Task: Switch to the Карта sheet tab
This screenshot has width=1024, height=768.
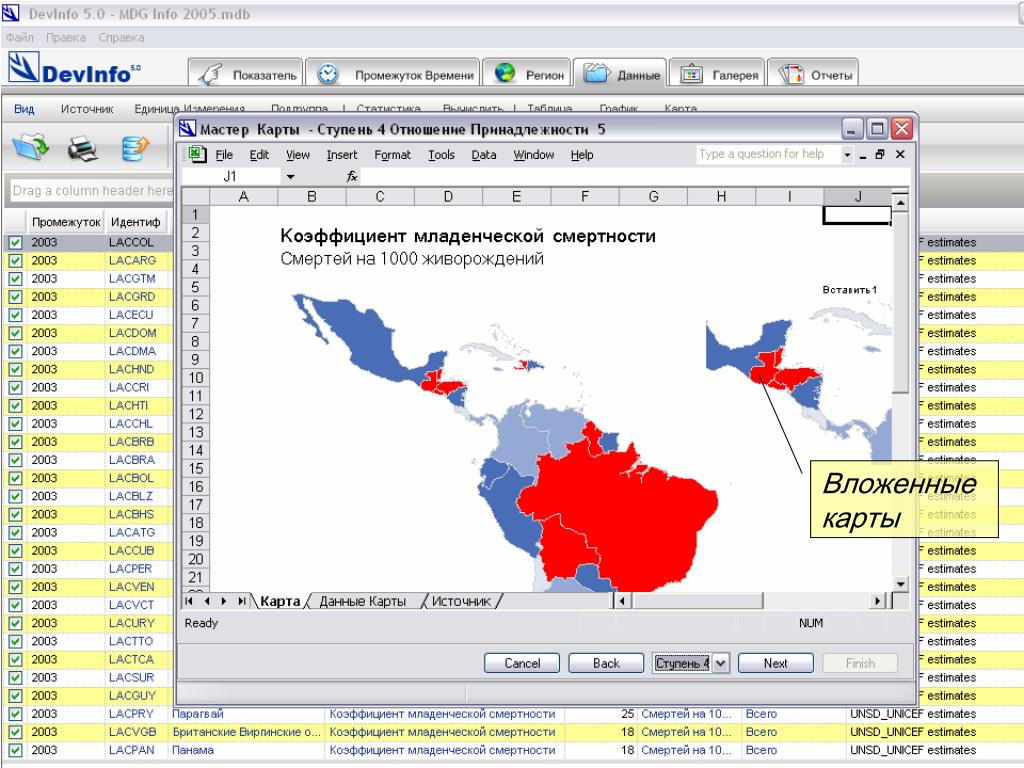Action: [280, 601]
